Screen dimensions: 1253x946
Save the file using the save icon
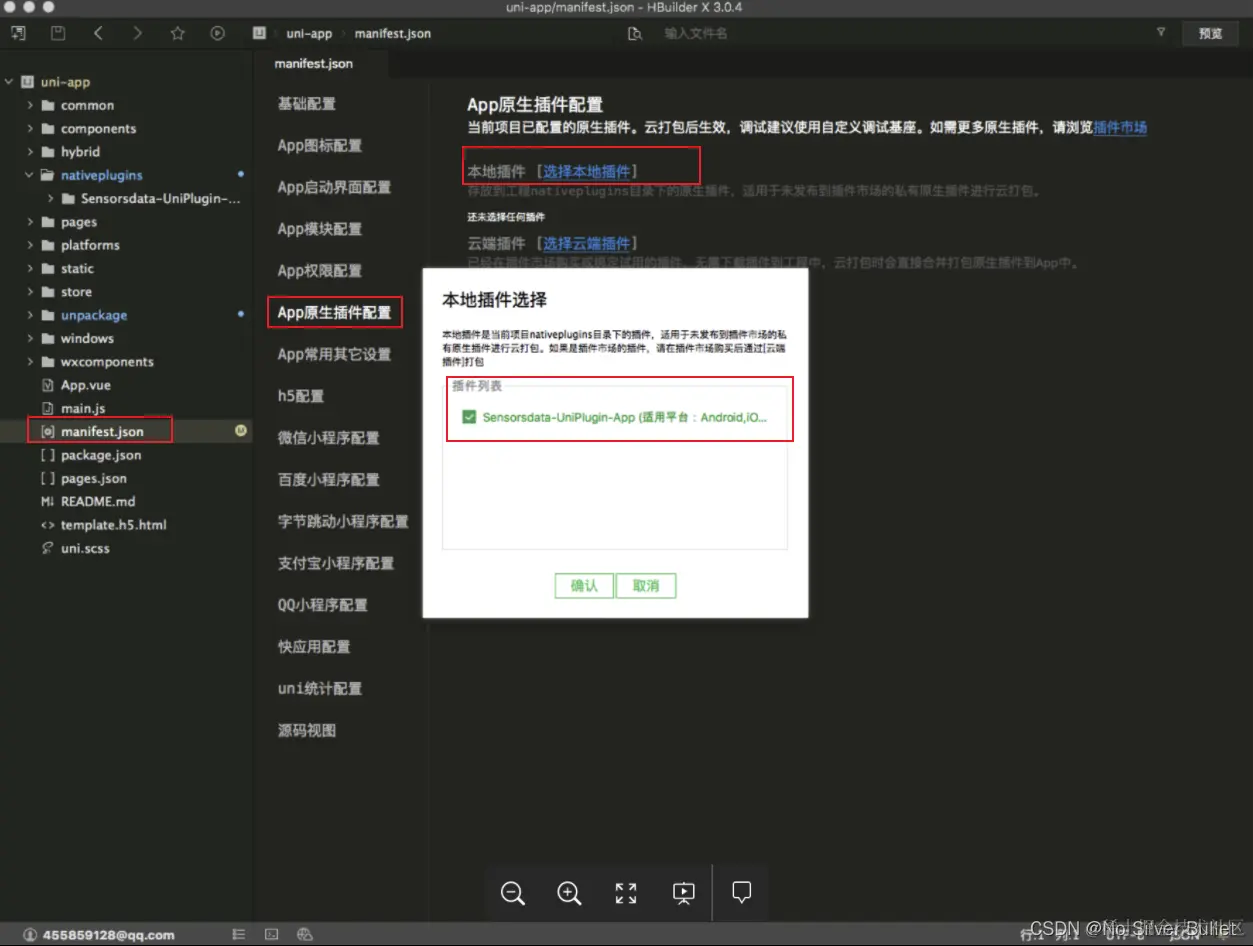[x=57, y=33]
